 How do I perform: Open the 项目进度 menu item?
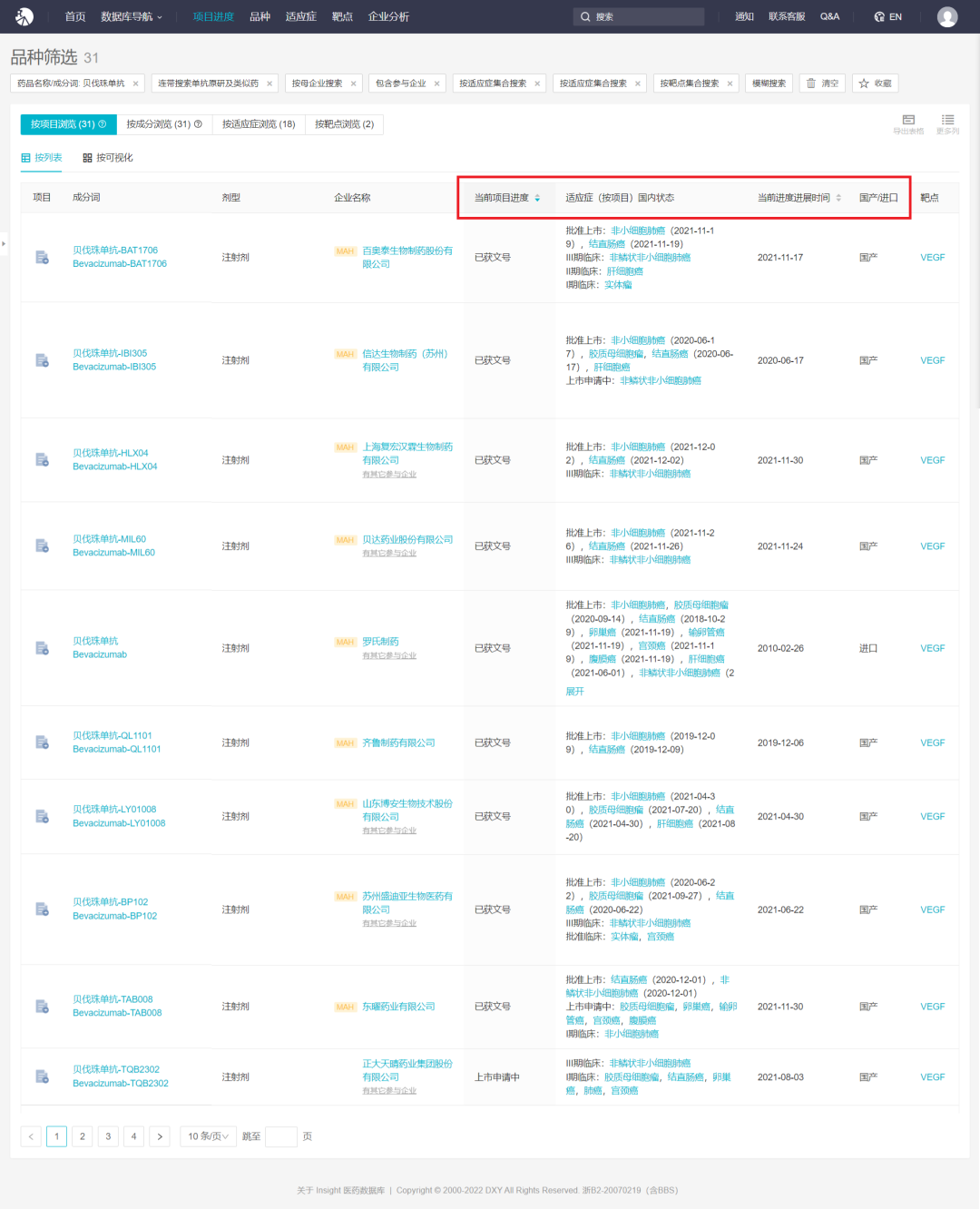pos(213,16)
